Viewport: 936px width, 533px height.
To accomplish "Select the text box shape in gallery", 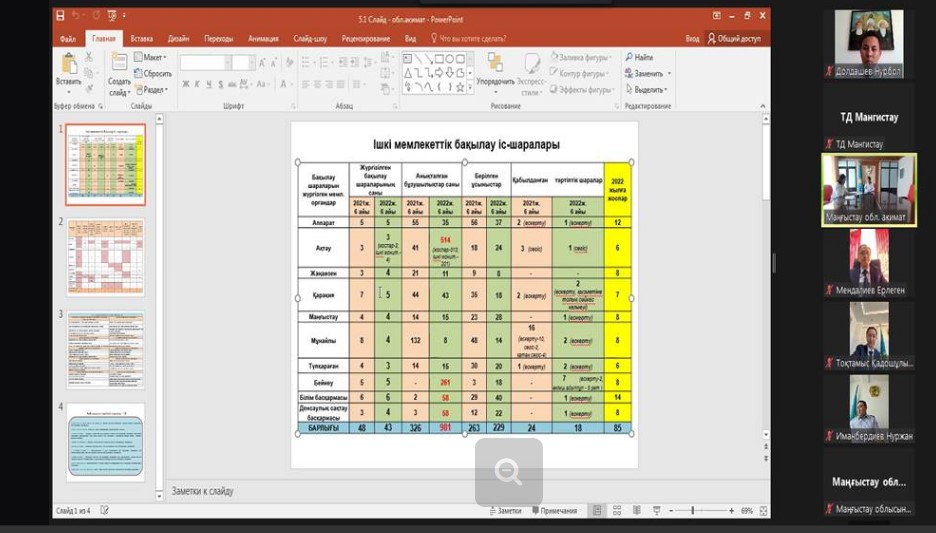I will 408,59.
